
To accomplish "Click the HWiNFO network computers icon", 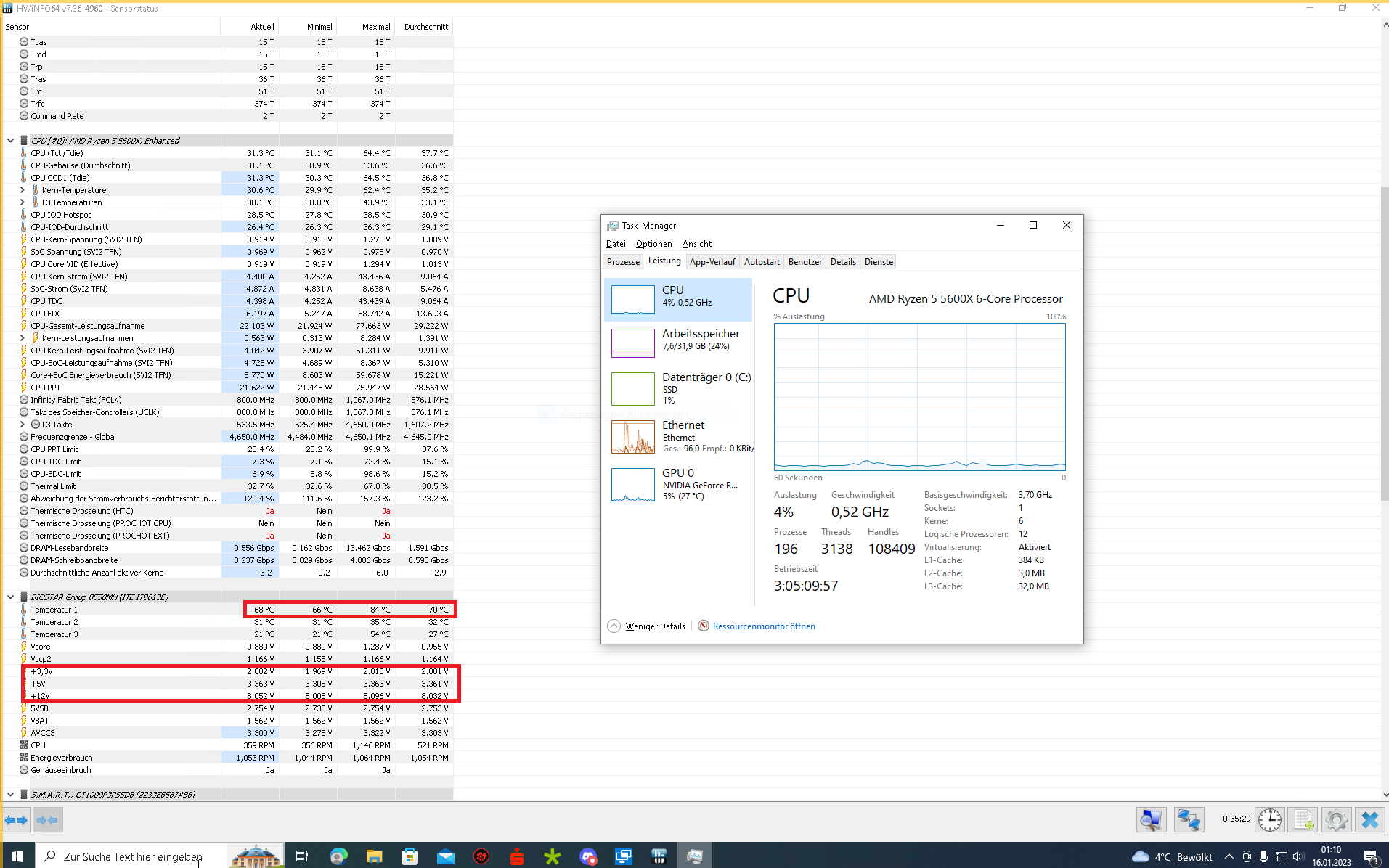I will tap(1189, 820).
